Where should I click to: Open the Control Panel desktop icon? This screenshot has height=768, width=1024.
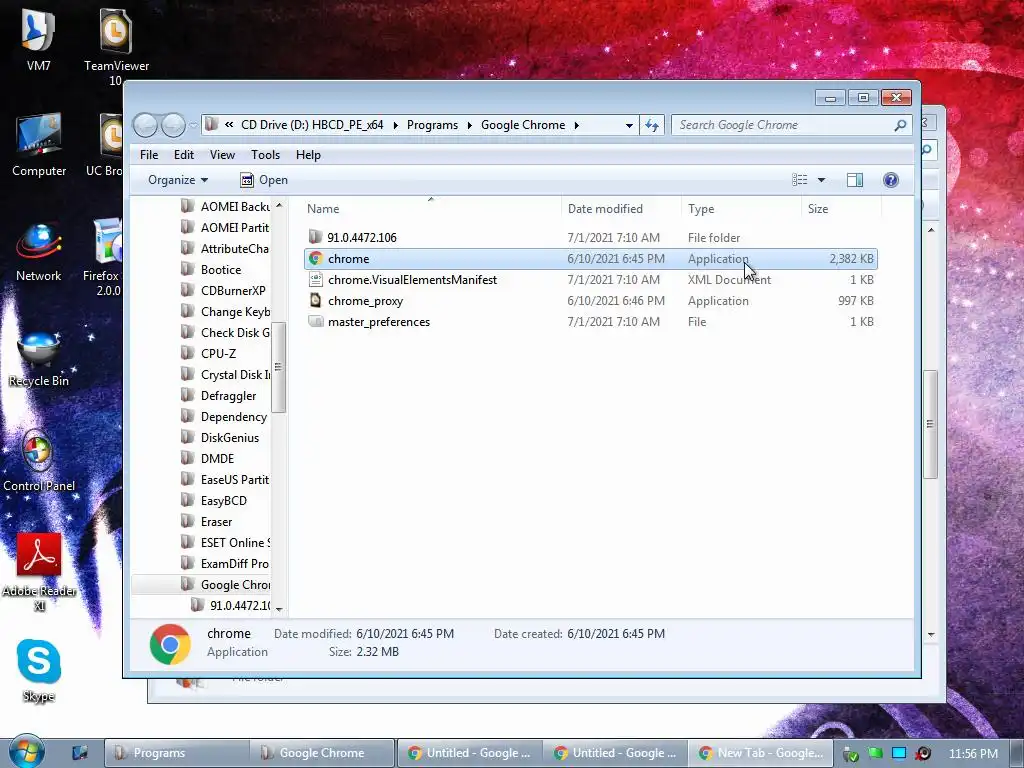pyautogui.click(x=39, y=461)
